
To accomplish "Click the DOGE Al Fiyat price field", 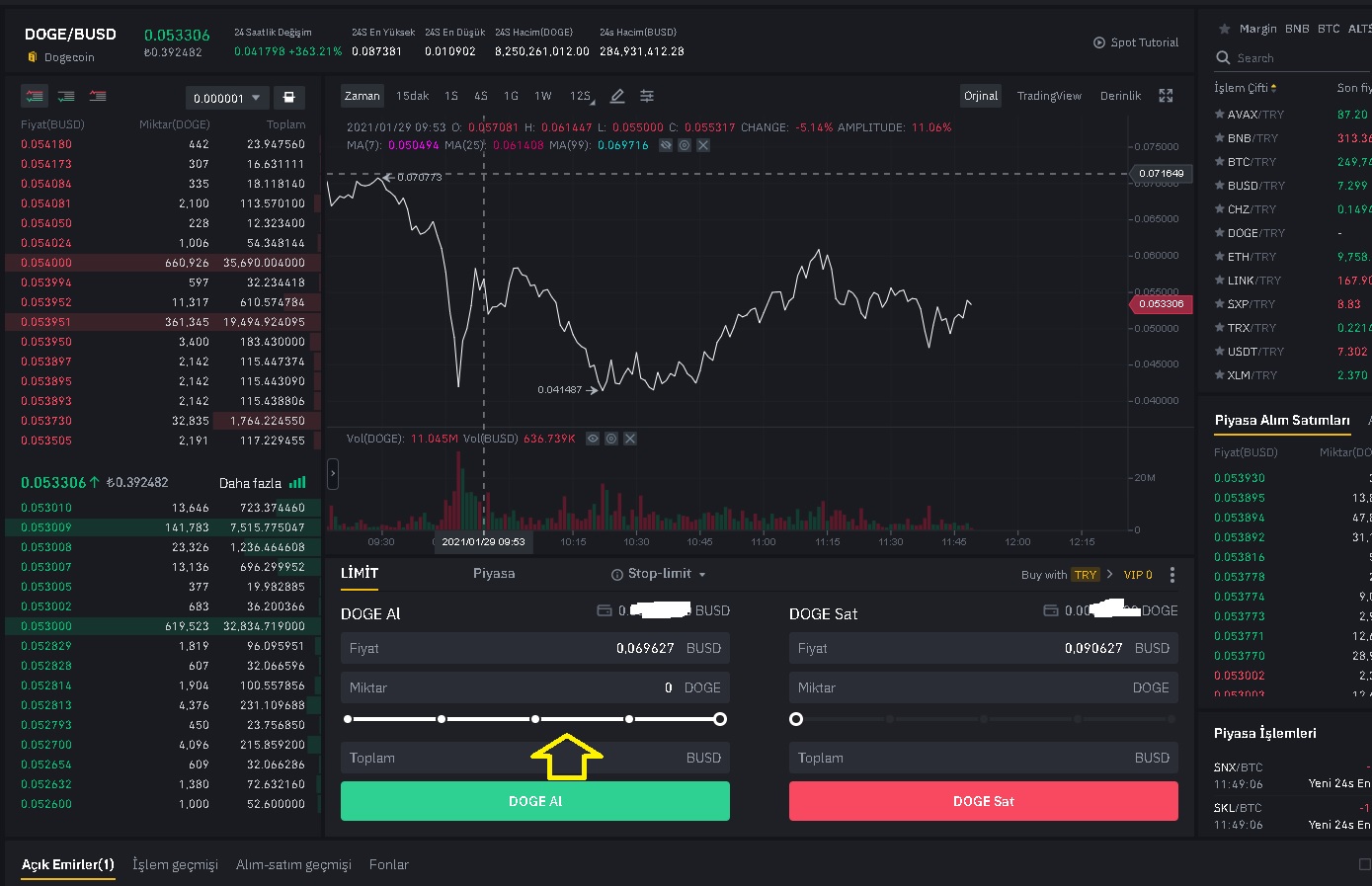I will click(x=535, y=648).
